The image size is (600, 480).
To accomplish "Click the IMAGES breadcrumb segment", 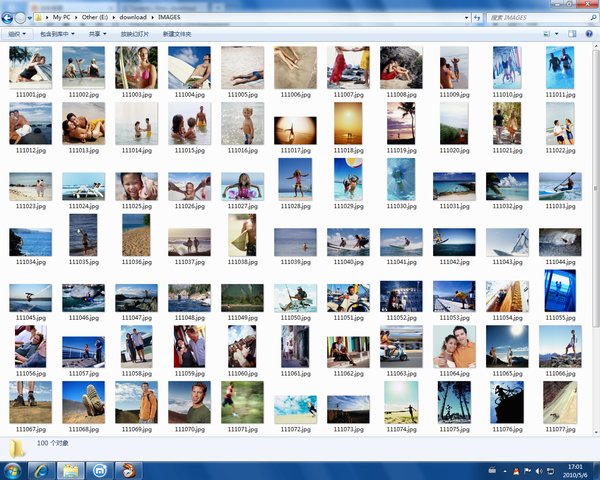I will [x=169, y=17].
